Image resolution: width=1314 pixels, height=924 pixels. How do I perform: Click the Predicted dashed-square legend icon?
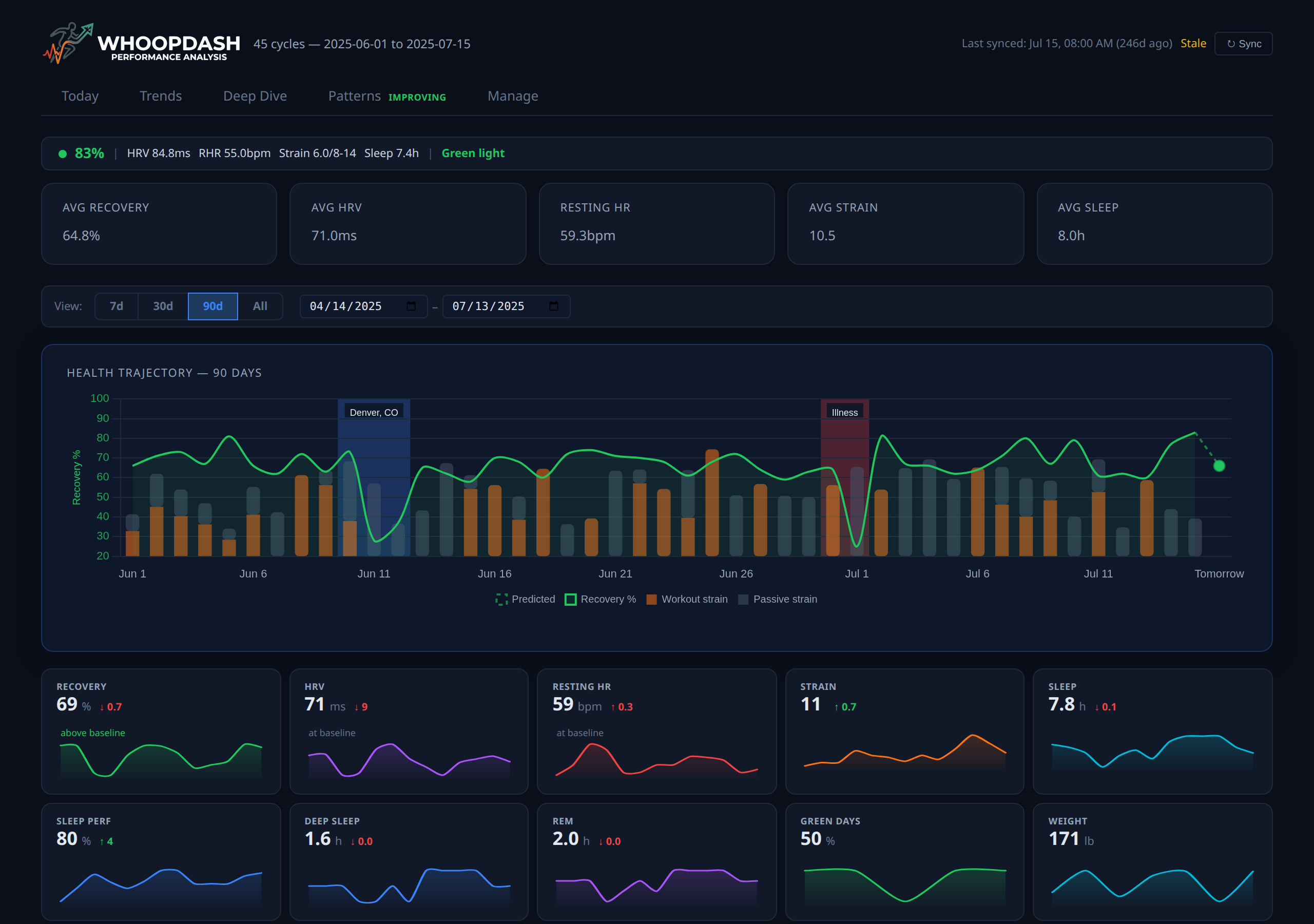pyautogui.click(x=502, y=599)
